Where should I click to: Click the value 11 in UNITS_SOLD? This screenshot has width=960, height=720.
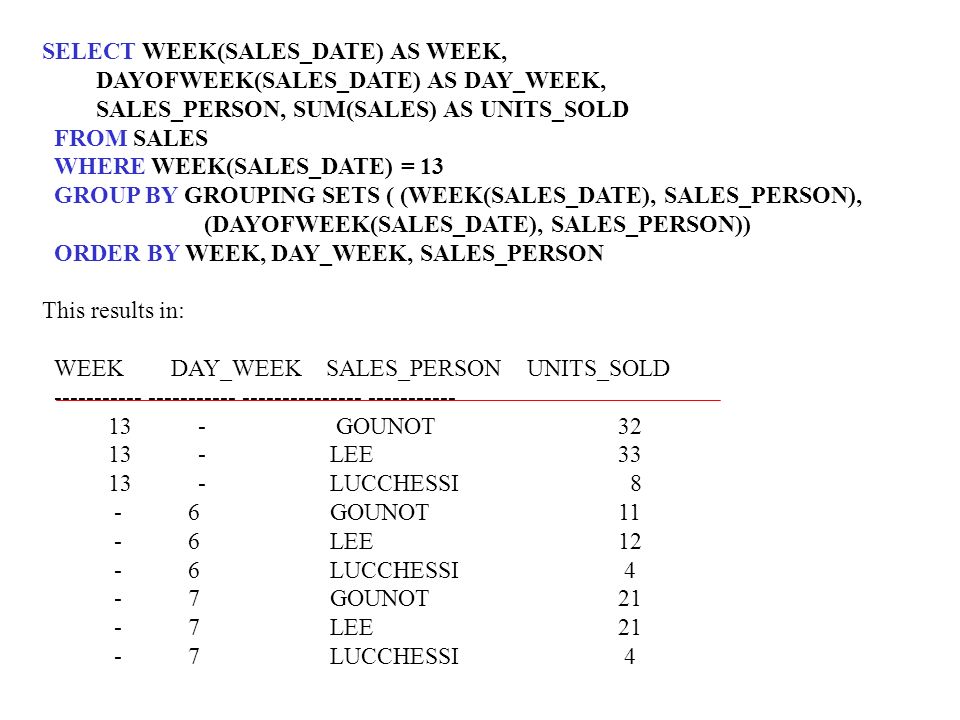pos(629,512)
